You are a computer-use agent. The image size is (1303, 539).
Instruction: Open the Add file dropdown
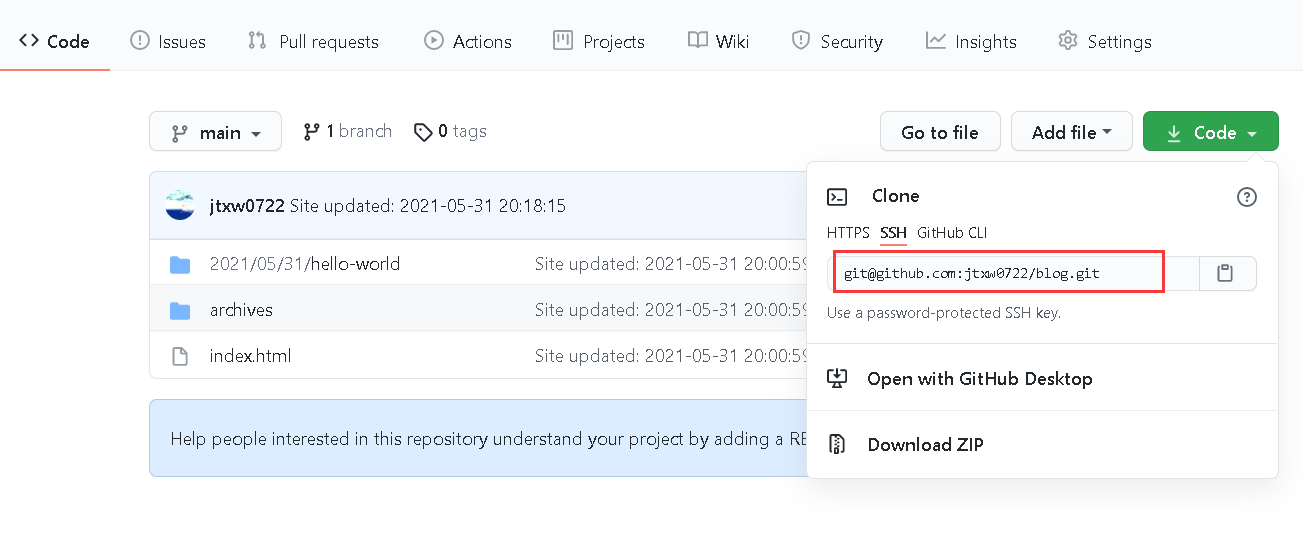(1071, 132)
